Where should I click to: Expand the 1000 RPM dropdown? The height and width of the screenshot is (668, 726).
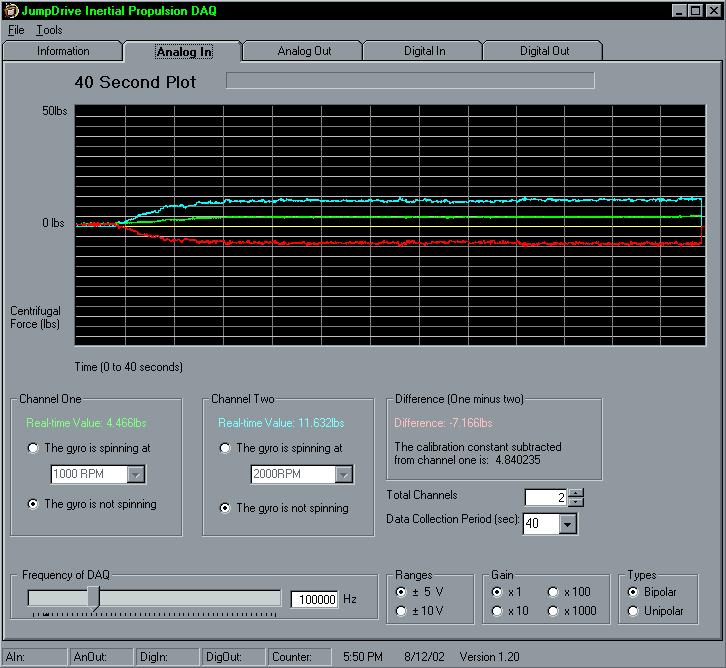click(136, 474)
